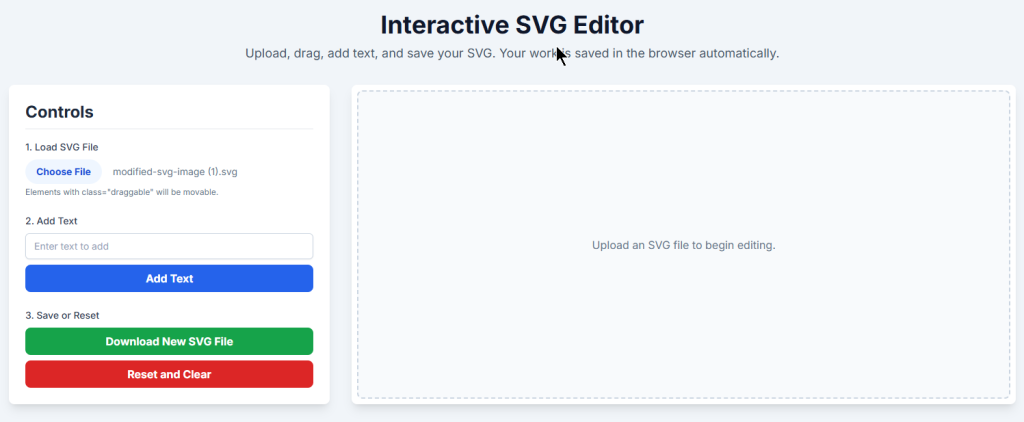The image size is (1024, 422).
Task: Click the top dashed border of the canvas
Action: tap(683, 92)
